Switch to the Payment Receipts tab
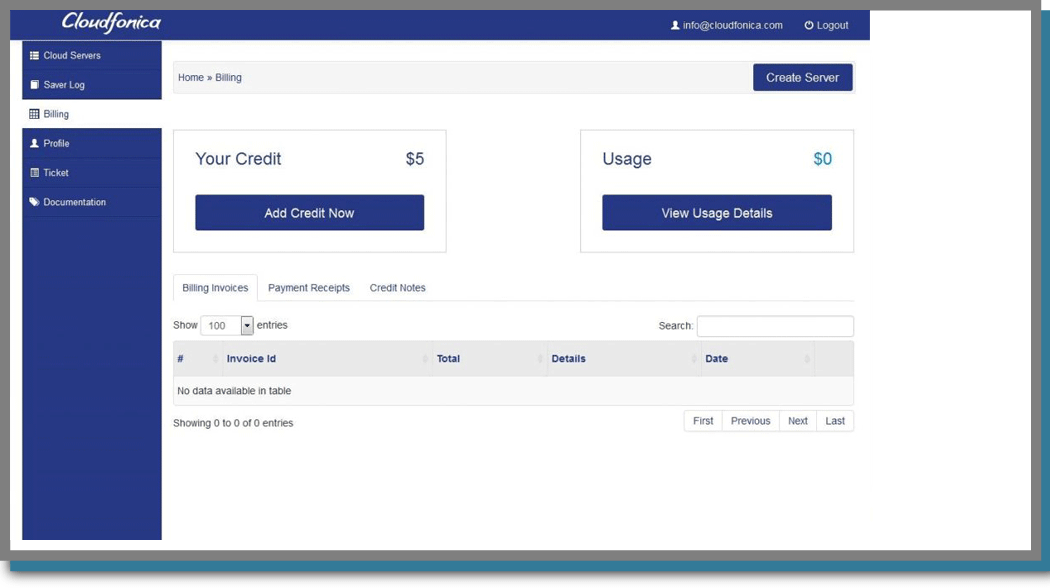The height and width of the screenshot is (588, 1050). (x=309, y=288)
